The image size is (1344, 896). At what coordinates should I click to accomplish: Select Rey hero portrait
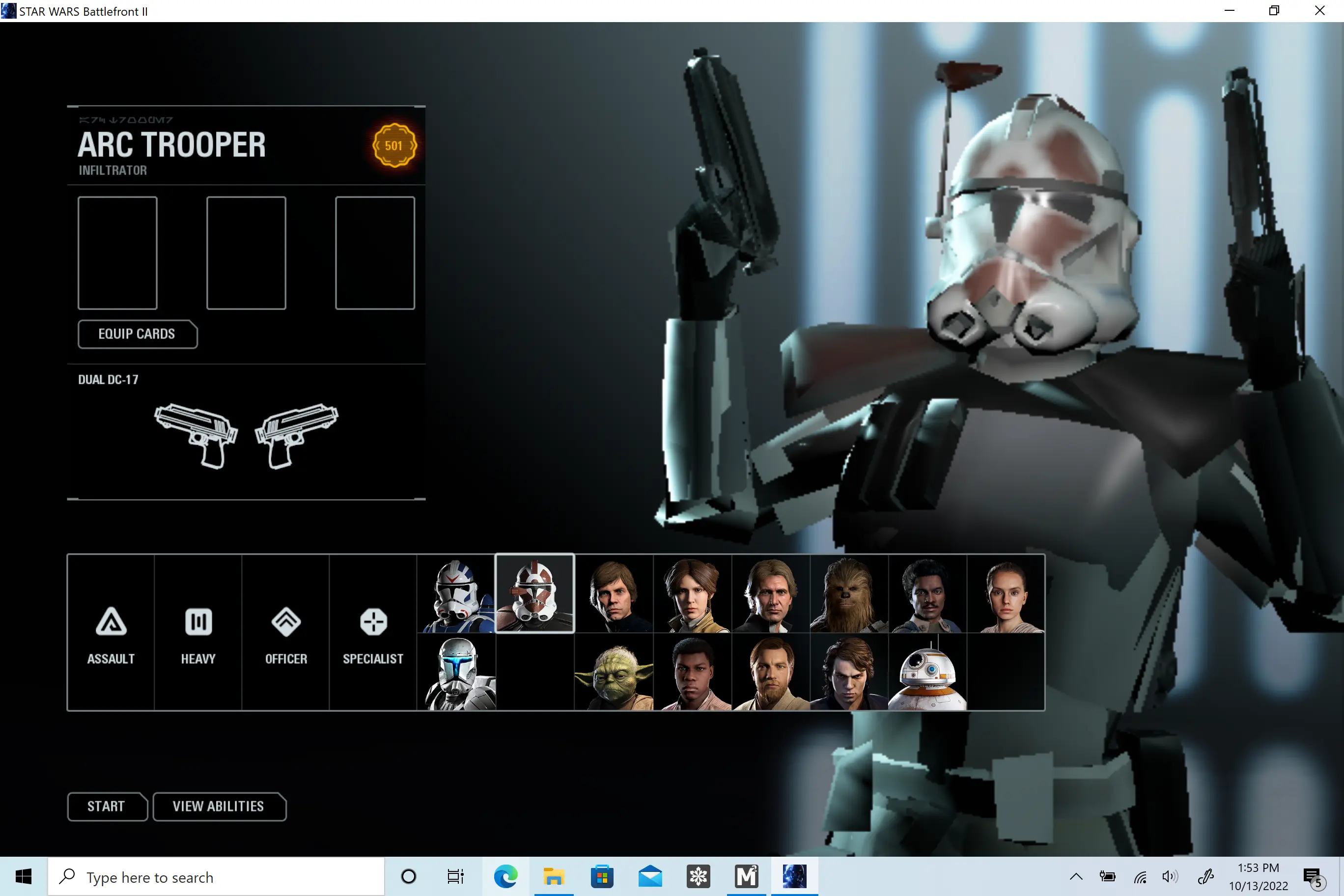[1006, 594]
